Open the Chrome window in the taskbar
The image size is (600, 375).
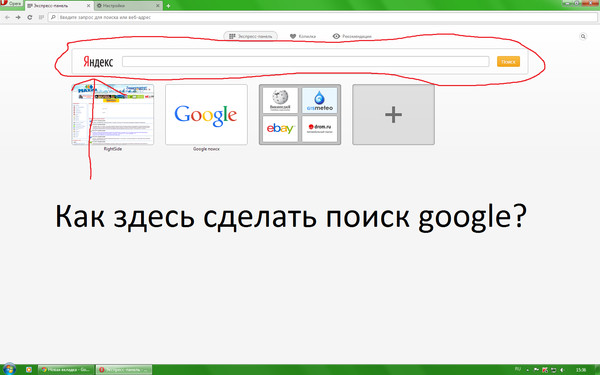[66, 370]
